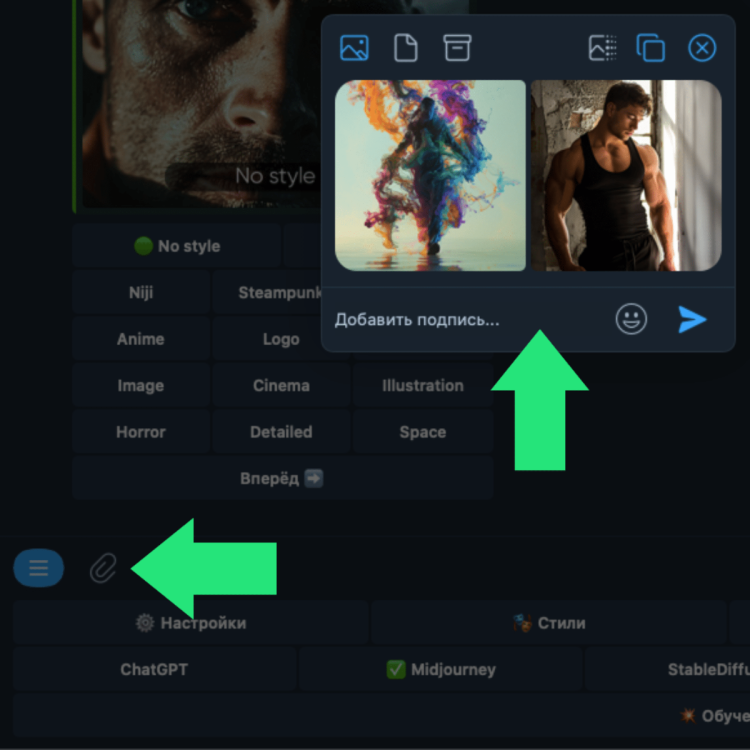Viewport: 750px width, 750px height.
Task: Click the paperclip attachment icon
Action: [x=102, y=569]
